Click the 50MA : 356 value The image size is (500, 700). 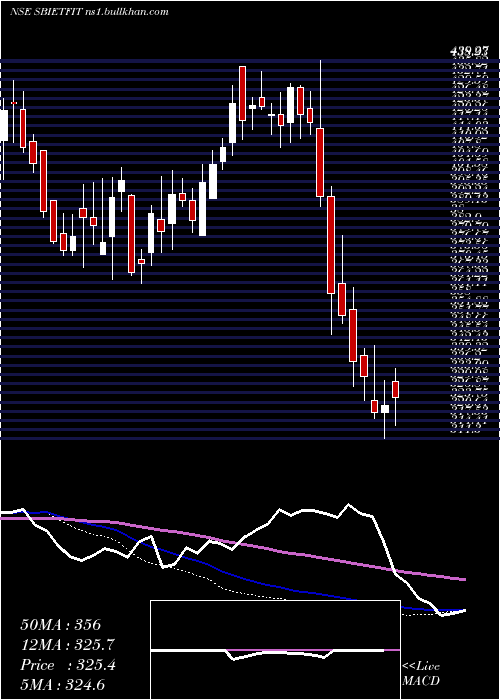[61, 625]
